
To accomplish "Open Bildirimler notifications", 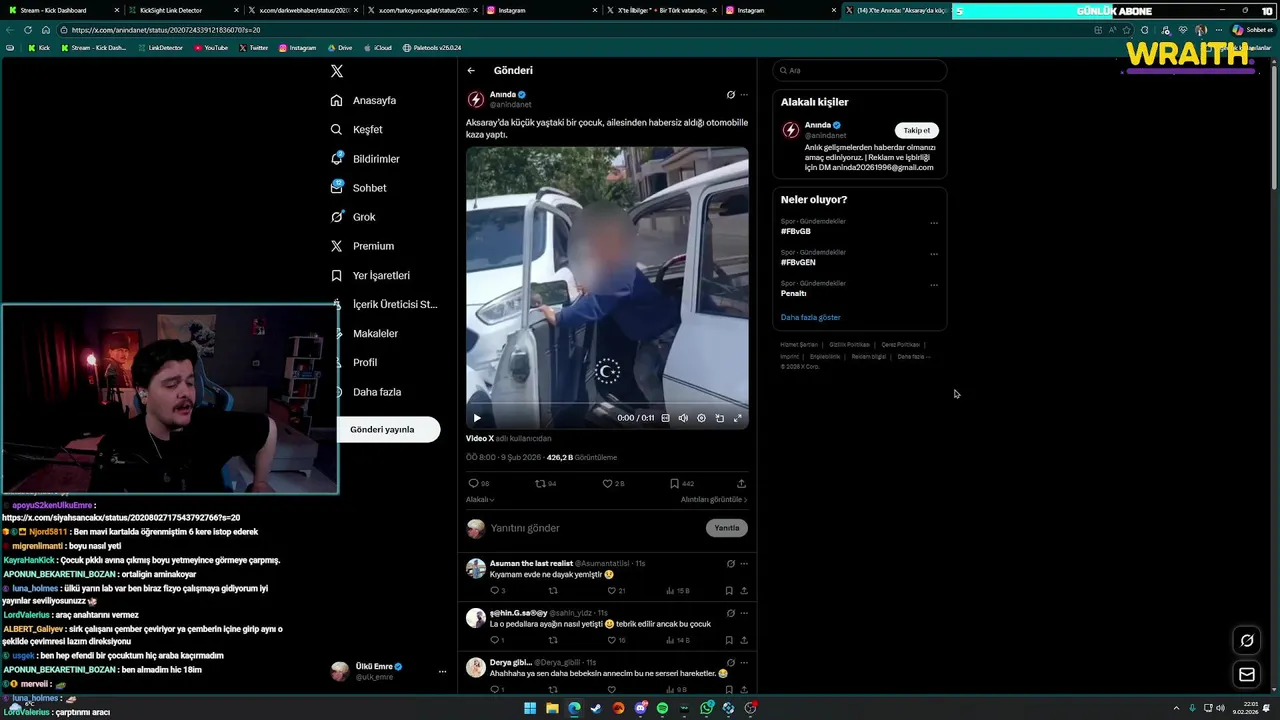I will pyautogui.click(x=365, y=159).
